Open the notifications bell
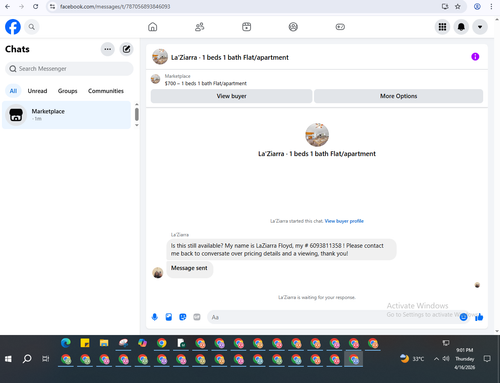This screenshot has width=500, height=383. (x=461, y=27)
